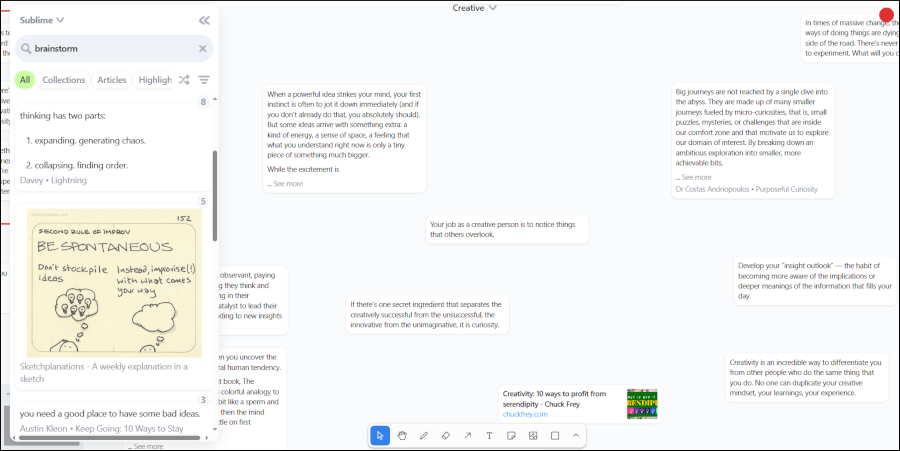Image resolution: width=900 pixels, height=451 pixels.
Task: Shuffle the search results
Action: click(184, 80)
